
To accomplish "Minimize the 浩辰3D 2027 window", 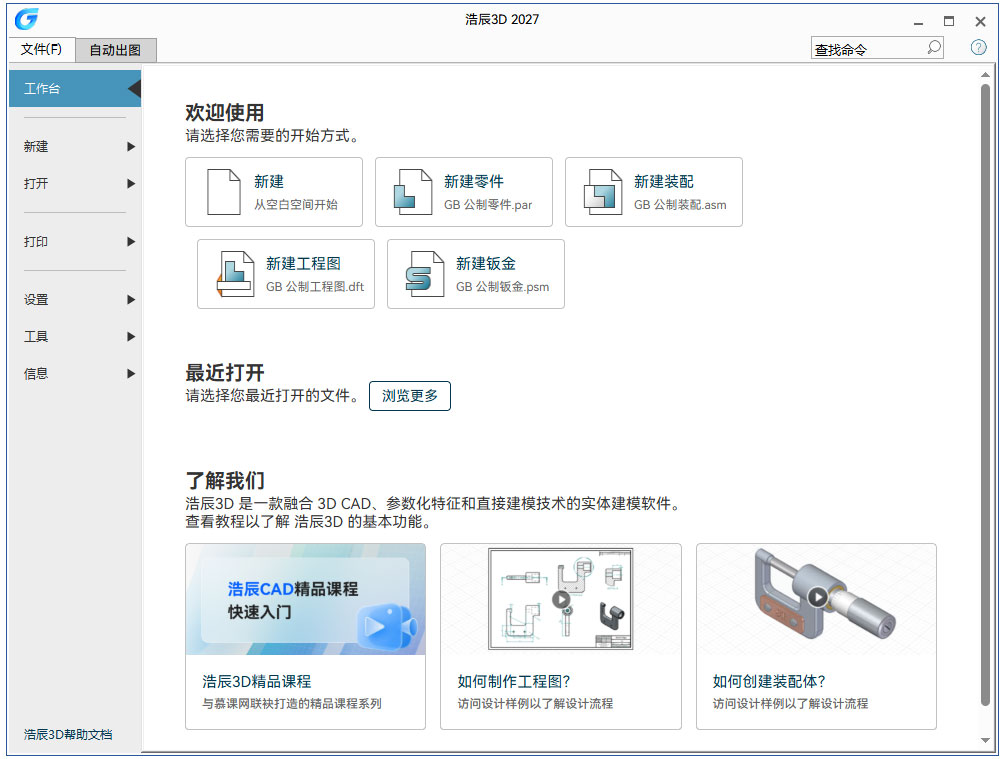I will point(918,22).
